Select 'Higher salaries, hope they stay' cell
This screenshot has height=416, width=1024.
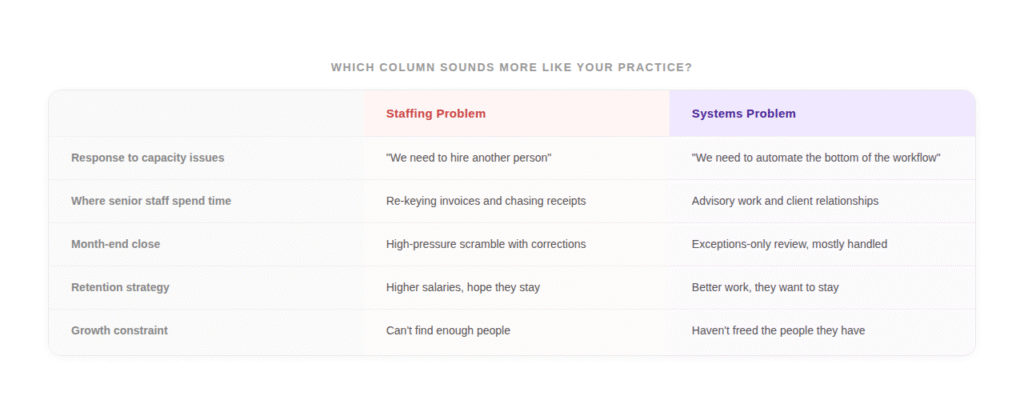(463, 287)
